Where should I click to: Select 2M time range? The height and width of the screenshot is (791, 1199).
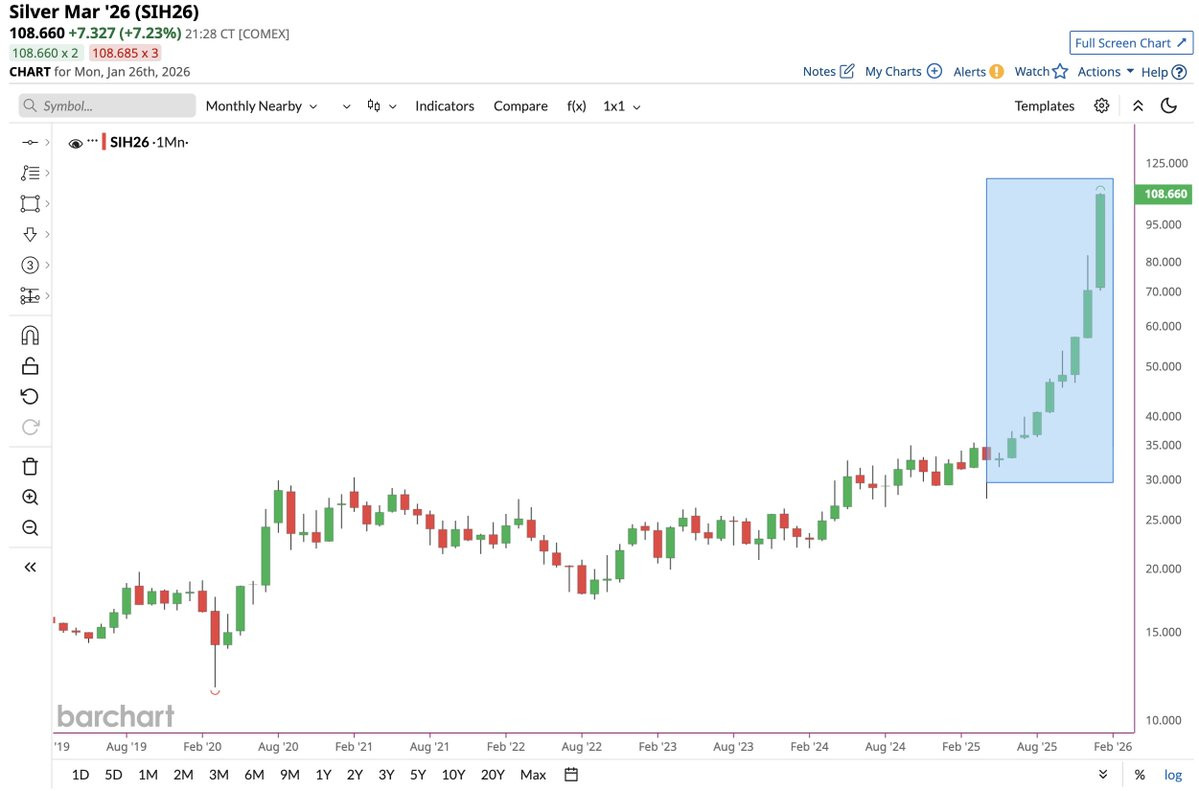click(x=183, y=775)
